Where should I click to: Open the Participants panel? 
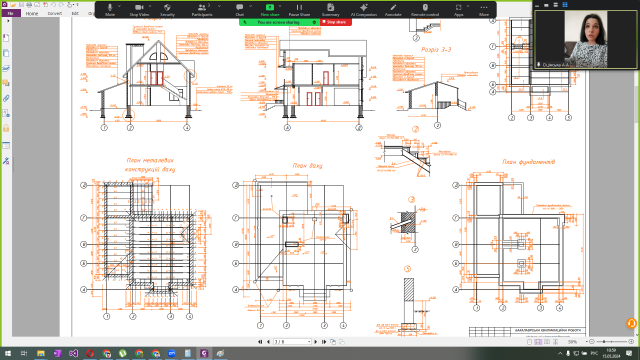(x=202, y=10)
